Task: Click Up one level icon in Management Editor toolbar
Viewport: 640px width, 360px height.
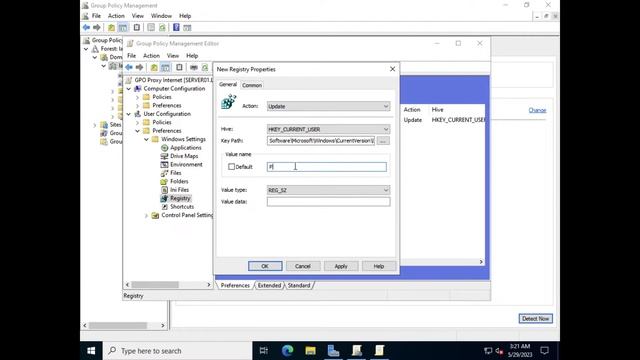Action: 154,67
